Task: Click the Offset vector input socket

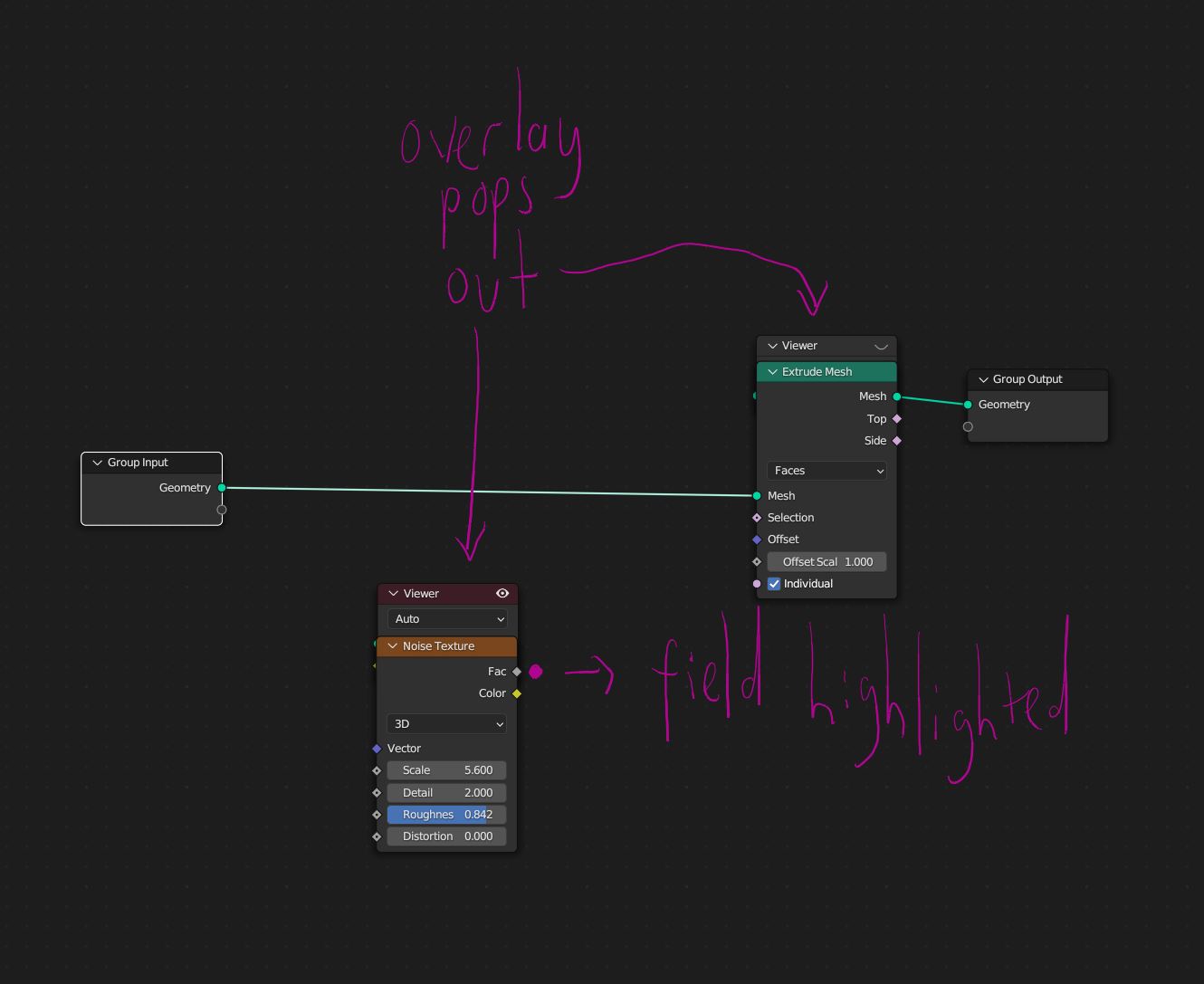Action: [757, 540]
